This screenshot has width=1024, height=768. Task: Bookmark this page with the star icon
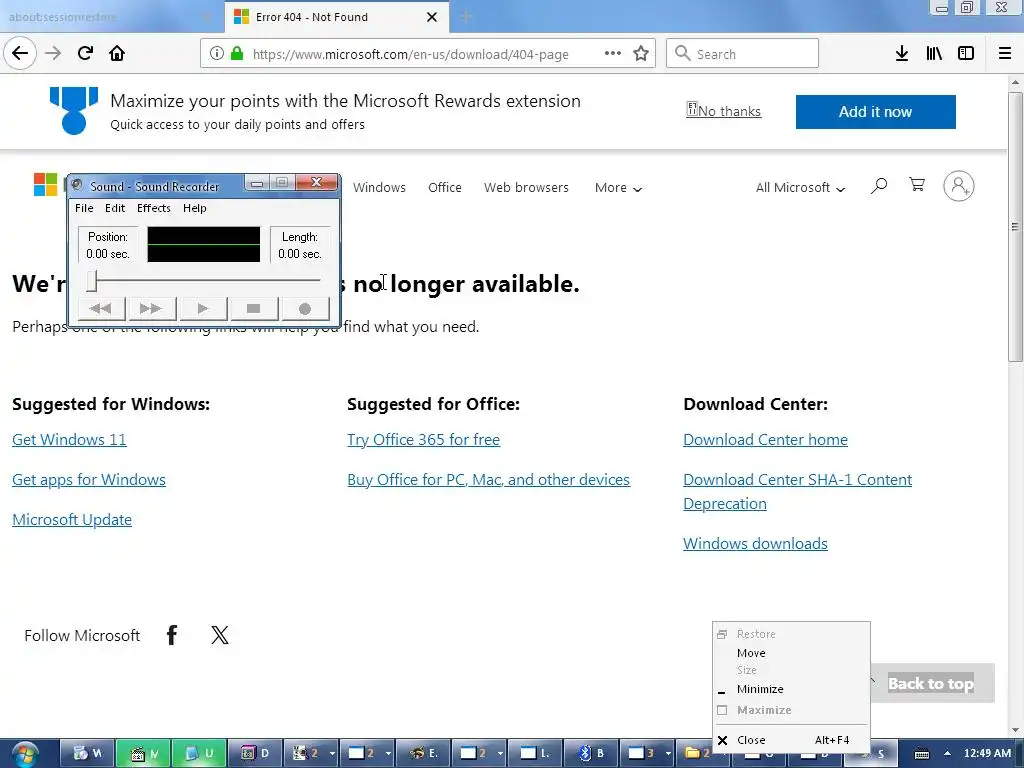(641, 54)
